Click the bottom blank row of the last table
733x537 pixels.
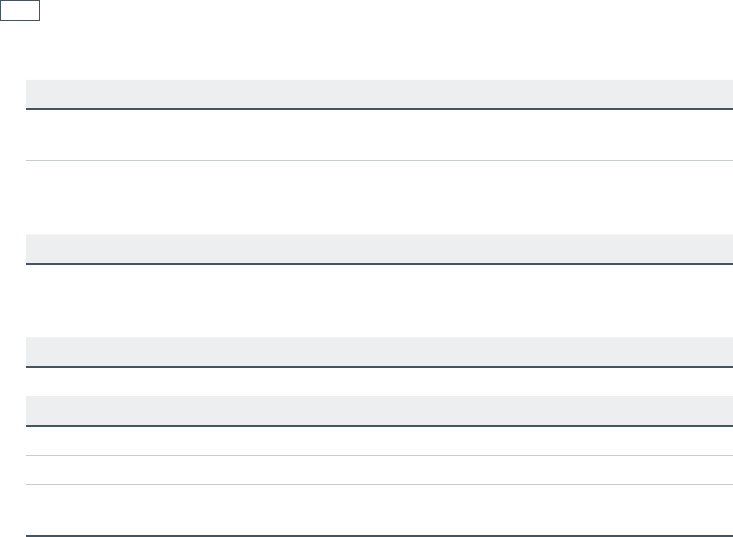coord(379,510)
